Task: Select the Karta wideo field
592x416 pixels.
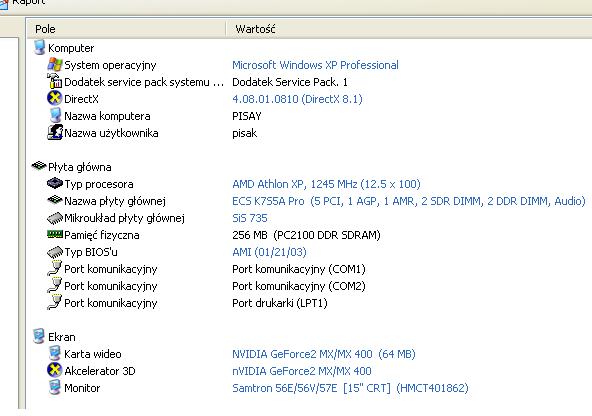Action: click(92, 354)
